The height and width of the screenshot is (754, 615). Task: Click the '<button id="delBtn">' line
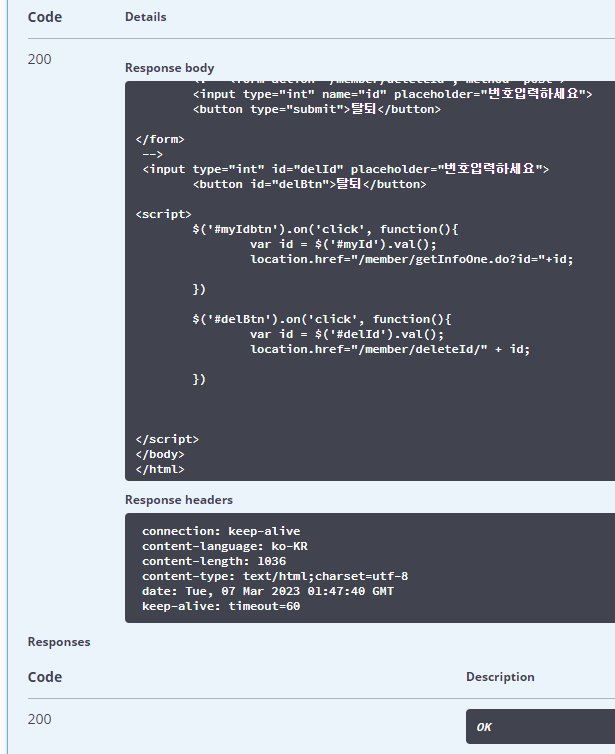point(310,184)
